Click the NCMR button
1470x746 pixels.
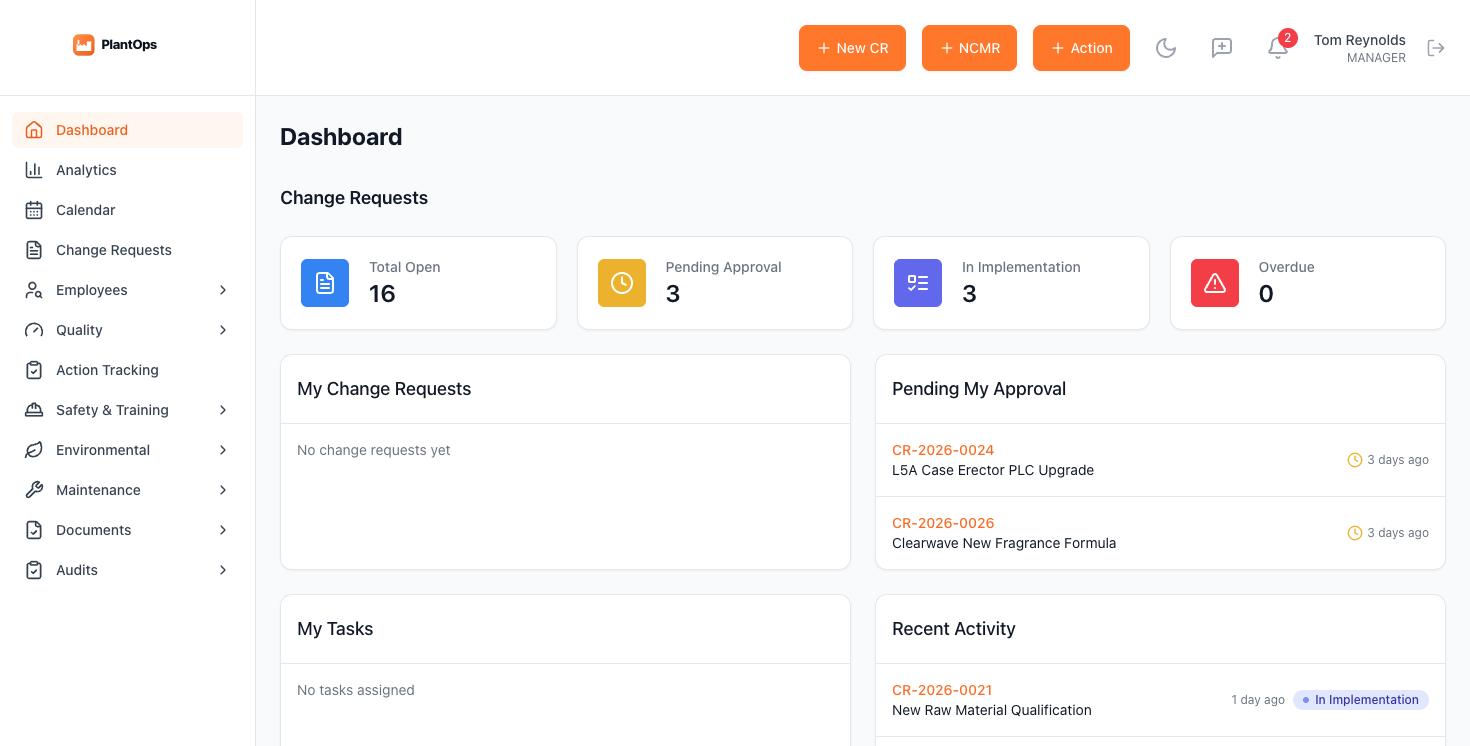[x=969, y=48]
